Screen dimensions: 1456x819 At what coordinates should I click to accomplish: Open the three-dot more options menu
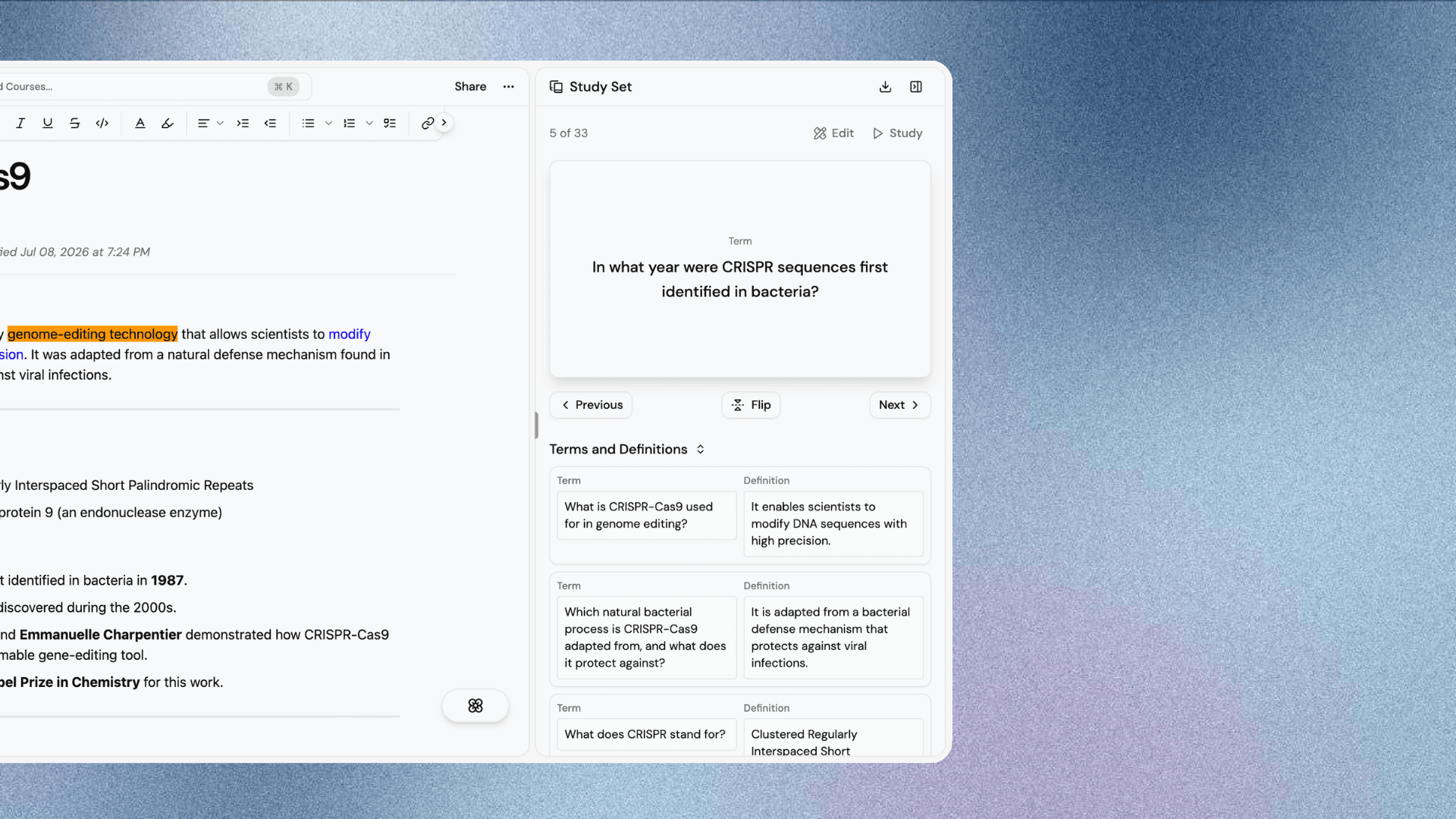point(509,86)
